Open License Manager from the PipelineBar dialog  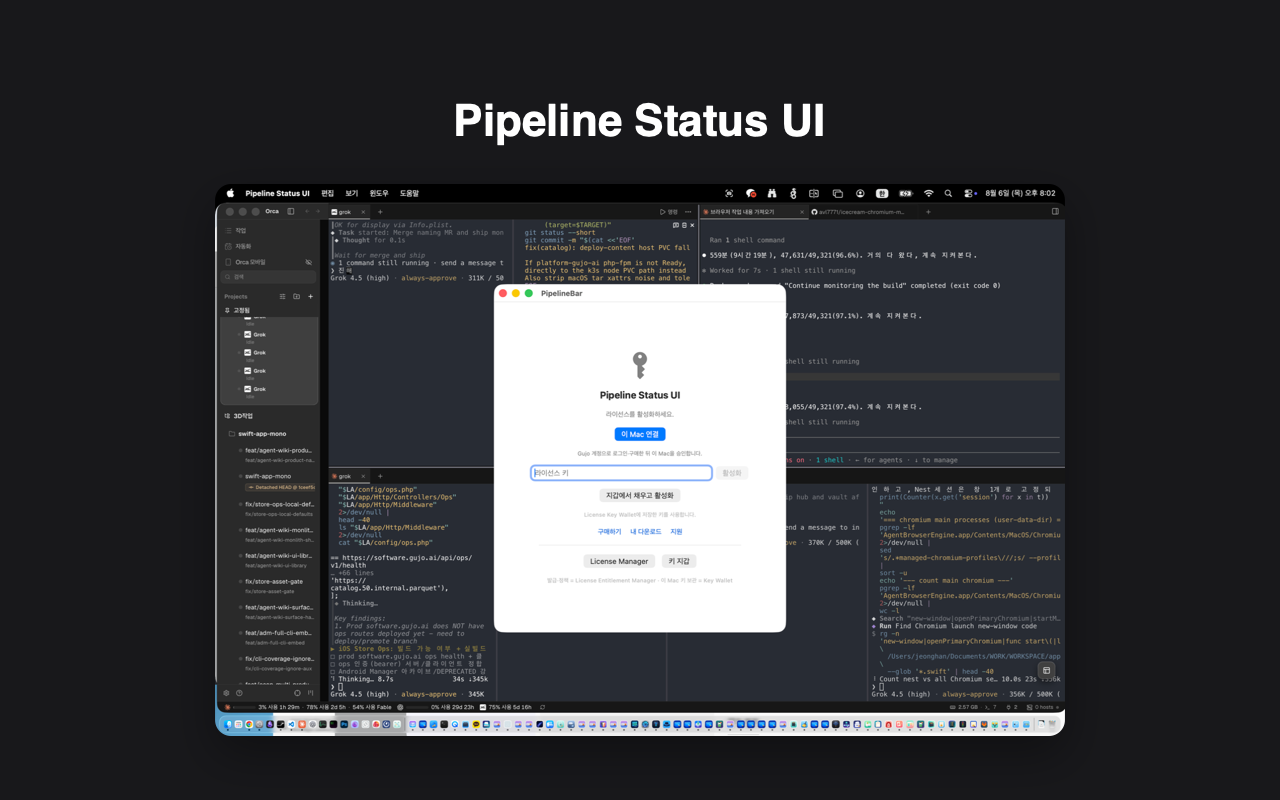click(619, 561)
